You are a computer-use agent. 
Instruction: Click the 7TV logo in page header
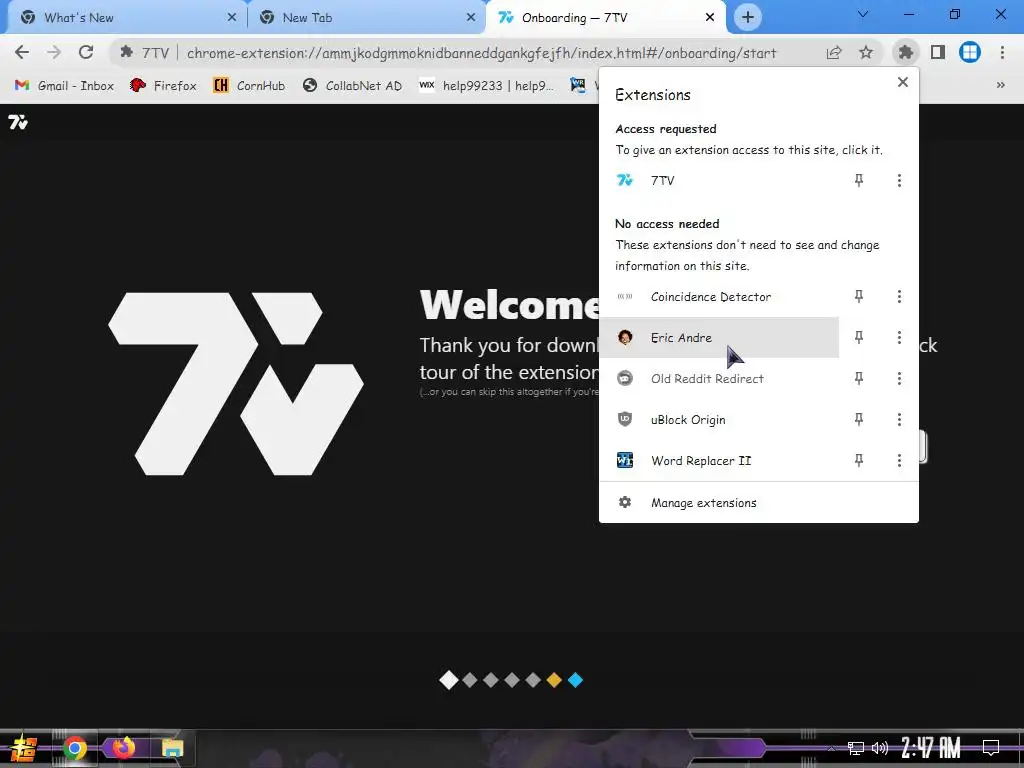18,122
